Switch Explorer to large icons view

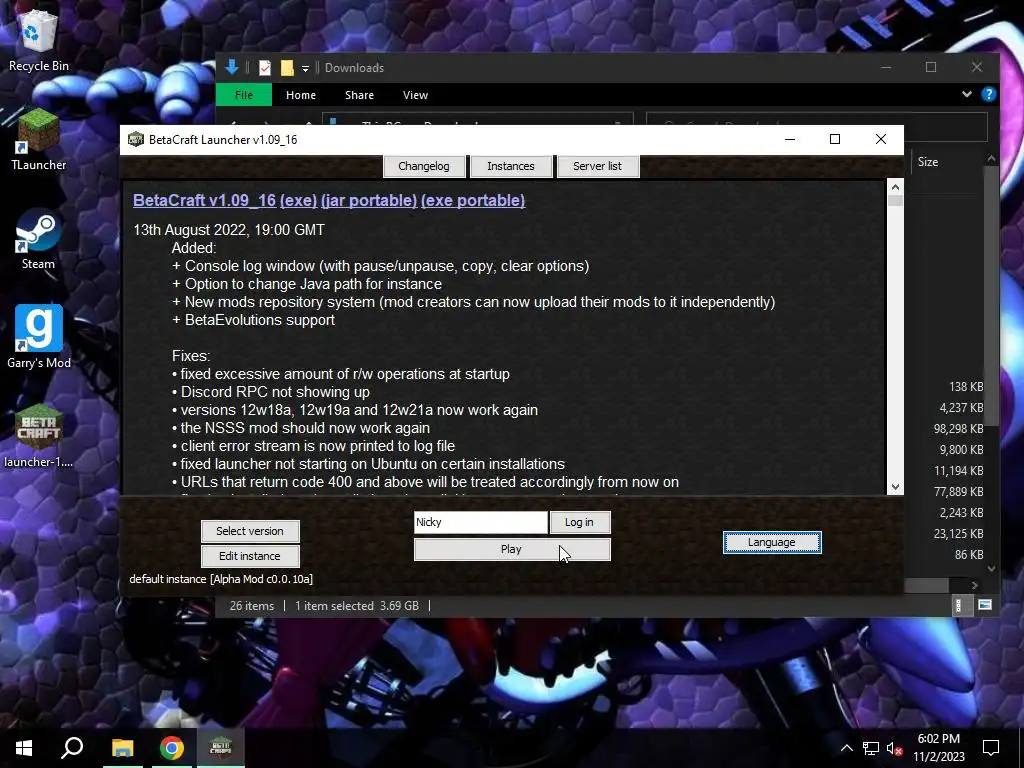pos(985,605)
